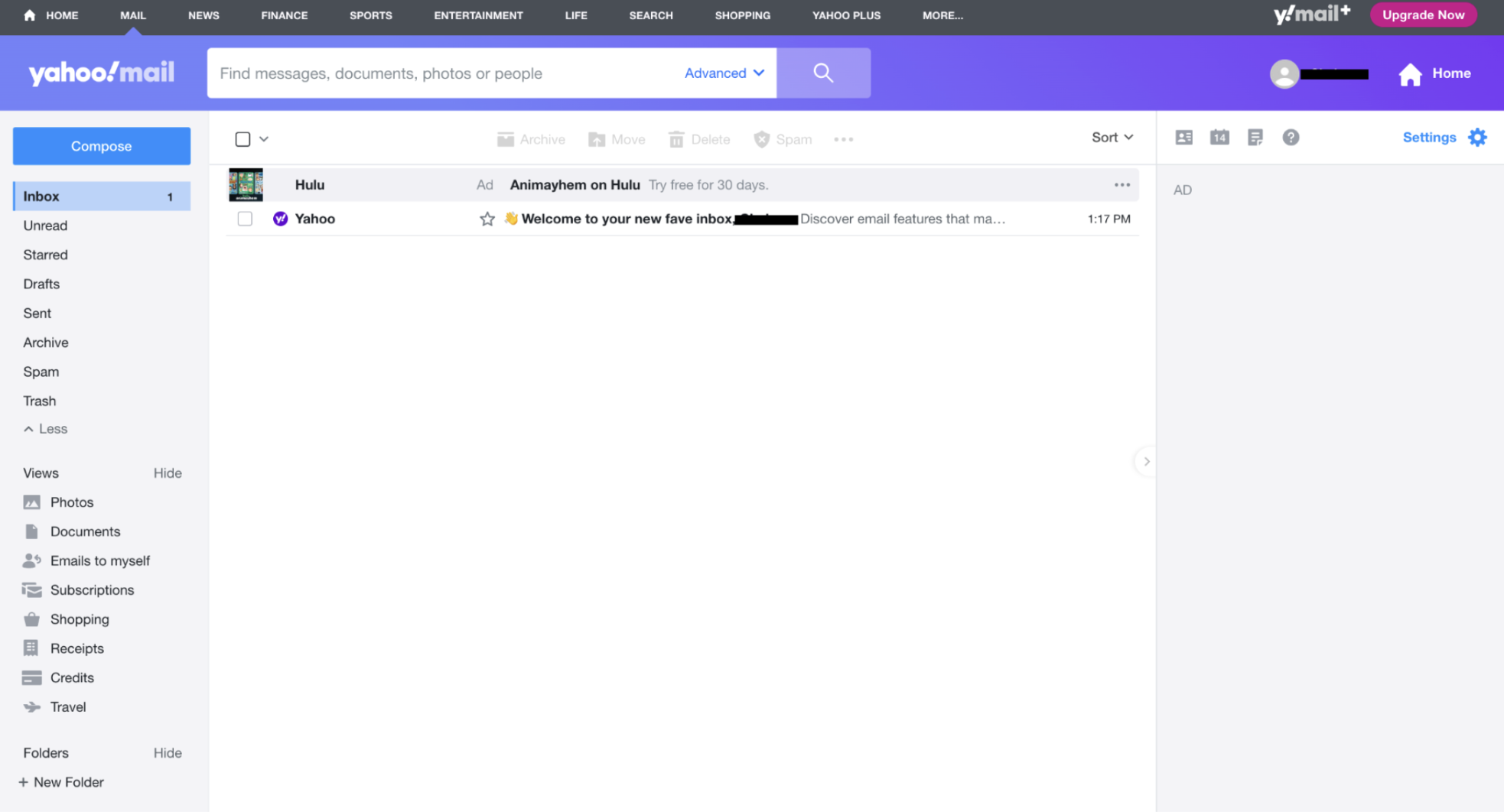Go to ENTERTAINMENT in top navigation
1504x812 pixels.
tap(479, 15)
